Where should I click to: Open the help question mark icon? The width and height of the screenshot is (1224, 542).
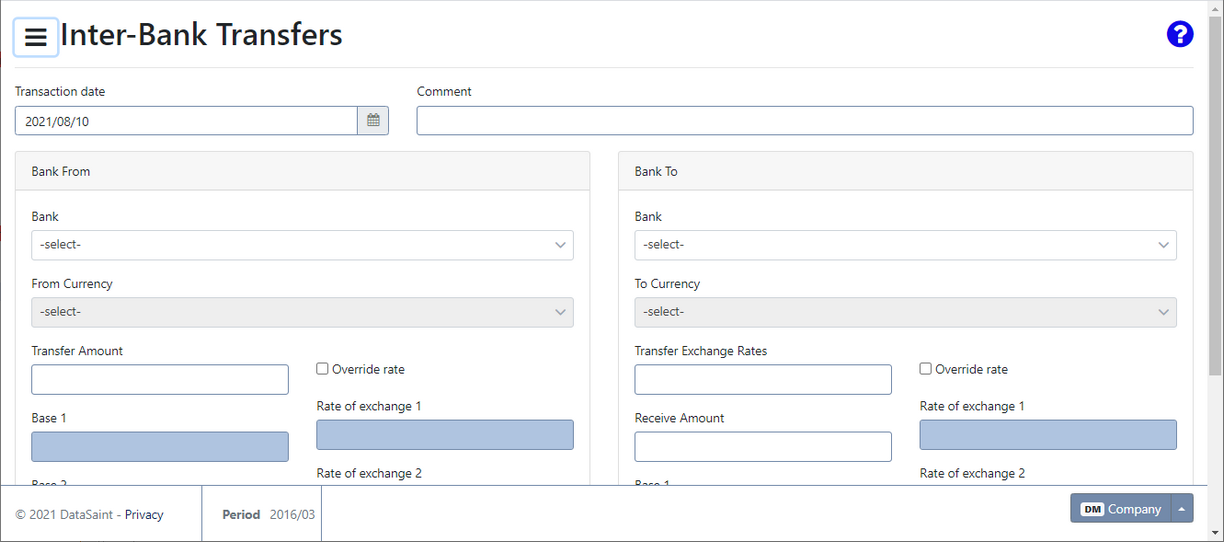[1180, 34]
